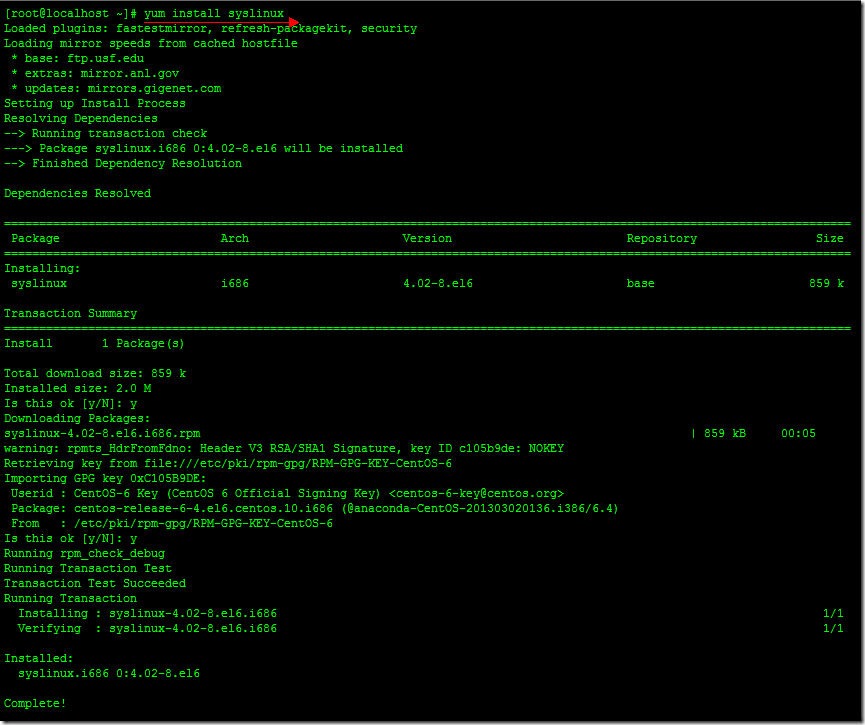The image size is (865, 725).
Task: Click the second 'Is this ok [y/N]: y' prompt
Action: [71, 539]
